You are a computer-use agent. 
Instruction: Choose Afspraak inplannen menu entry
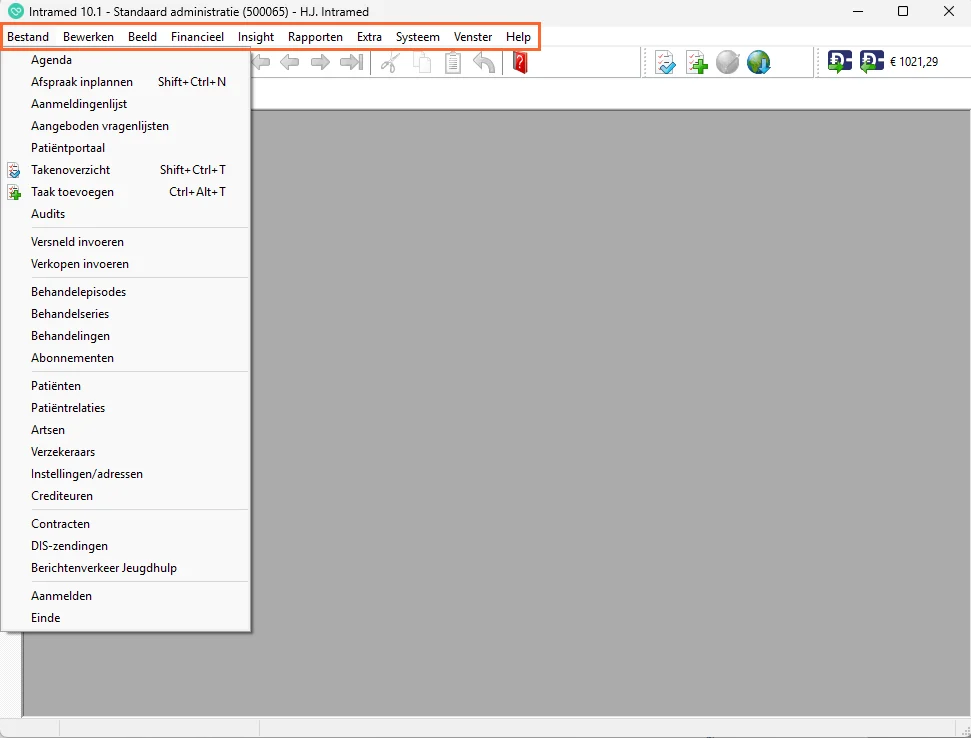(x=82, y=82)
